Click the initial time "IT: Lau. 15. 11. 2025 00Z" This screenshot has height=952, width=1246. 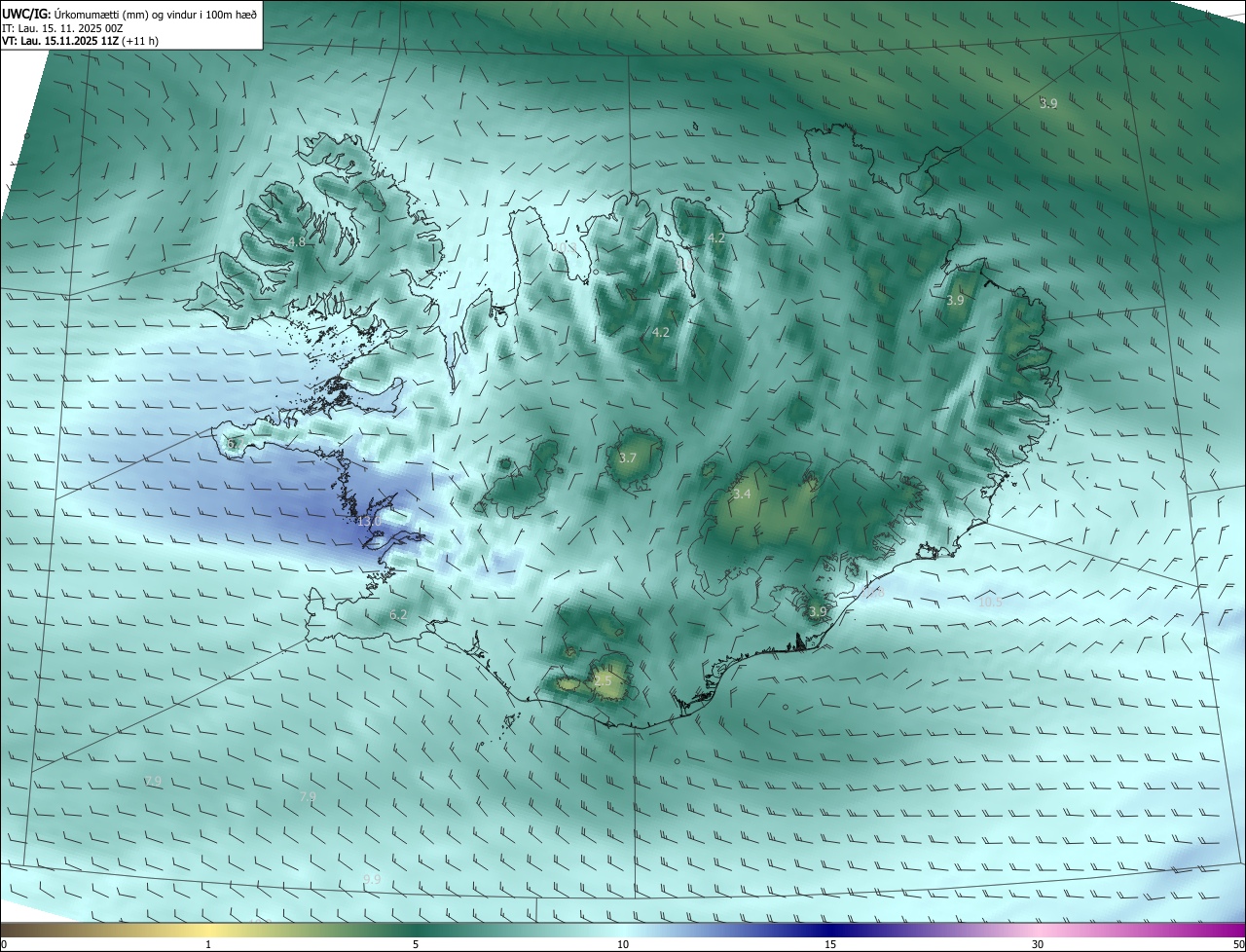pos(61,28)
